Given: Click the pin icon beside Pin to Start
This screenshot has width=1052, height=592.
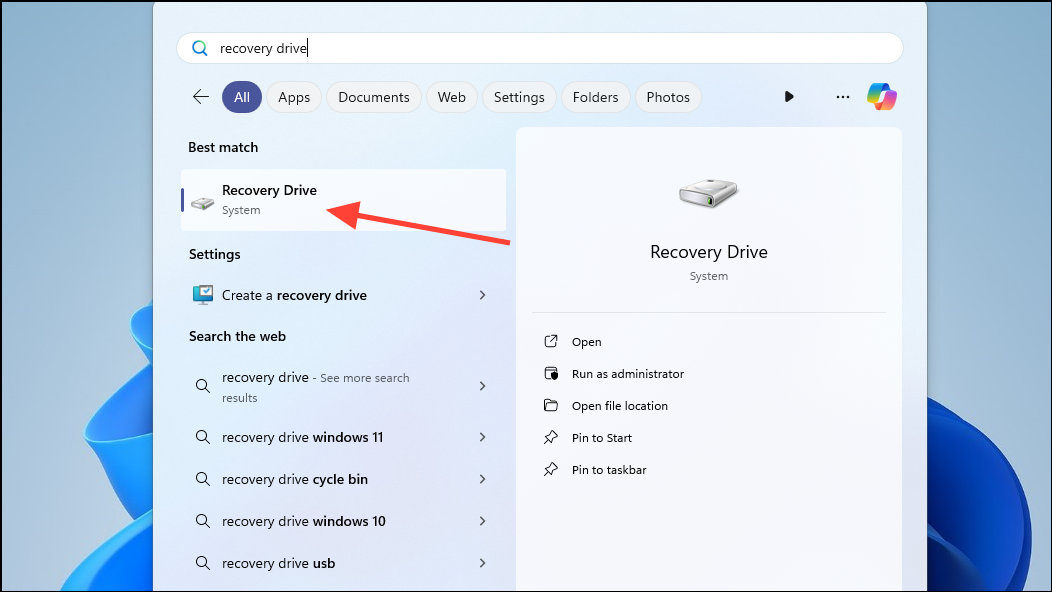Looking at the screenshot, I should [x=551, y=438].
